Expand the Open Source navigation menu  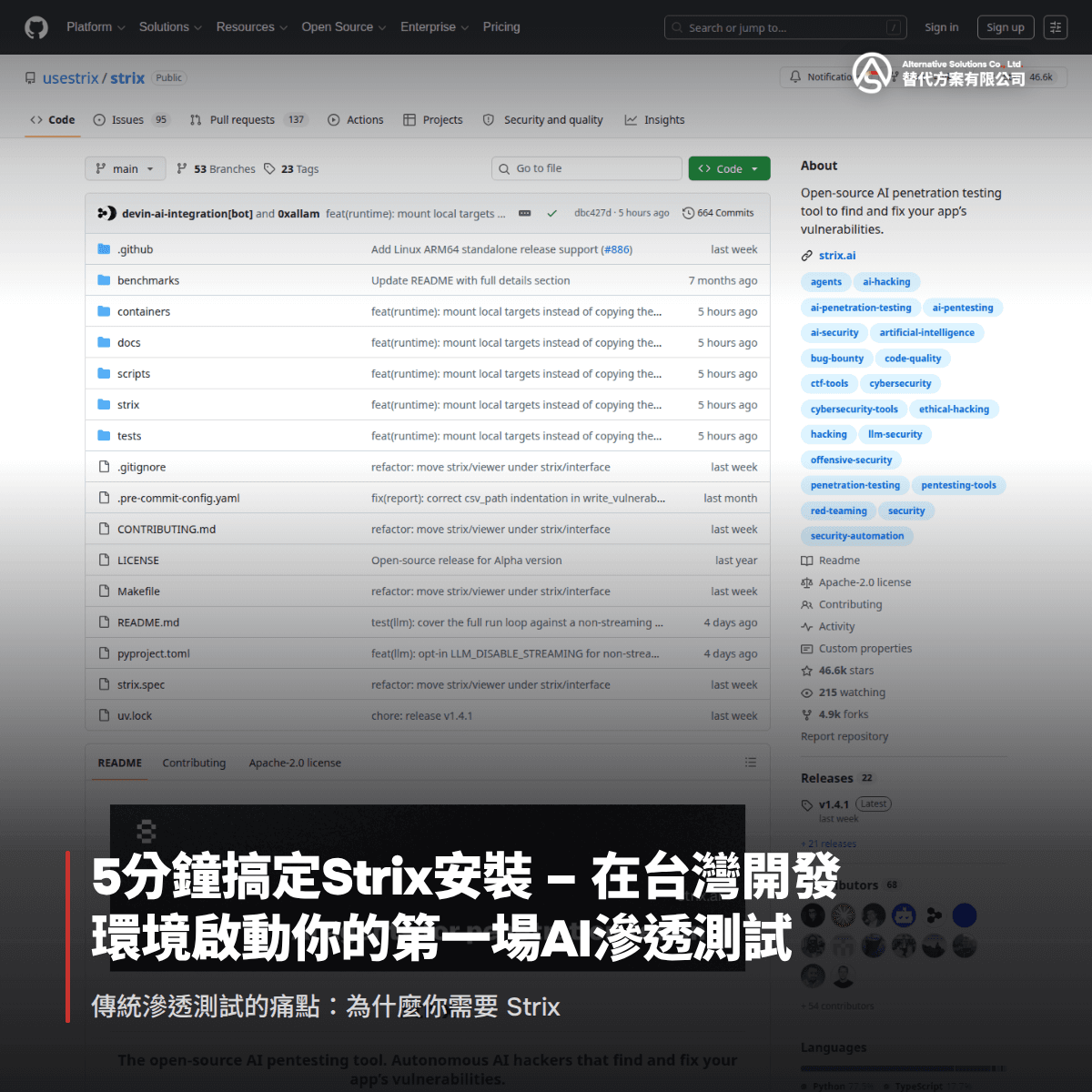[344, 27]
